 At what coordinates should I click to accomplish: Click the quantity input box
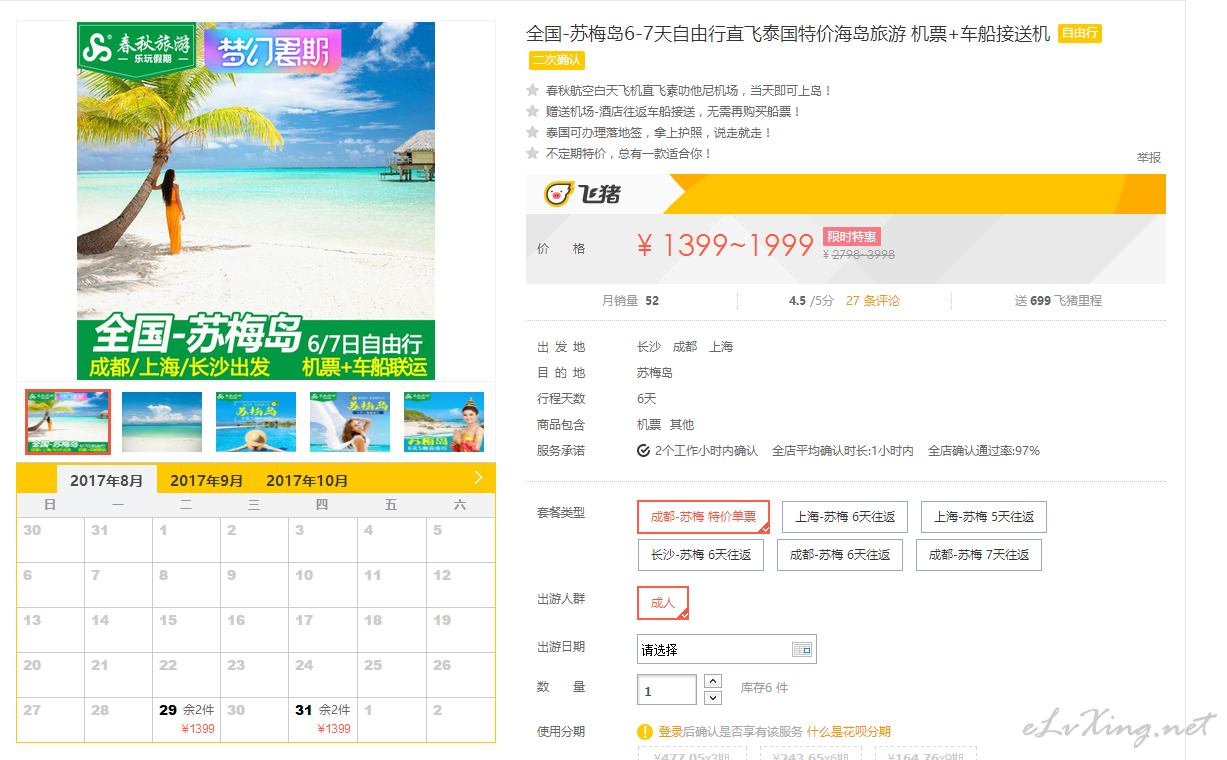(x=667, y=690)
